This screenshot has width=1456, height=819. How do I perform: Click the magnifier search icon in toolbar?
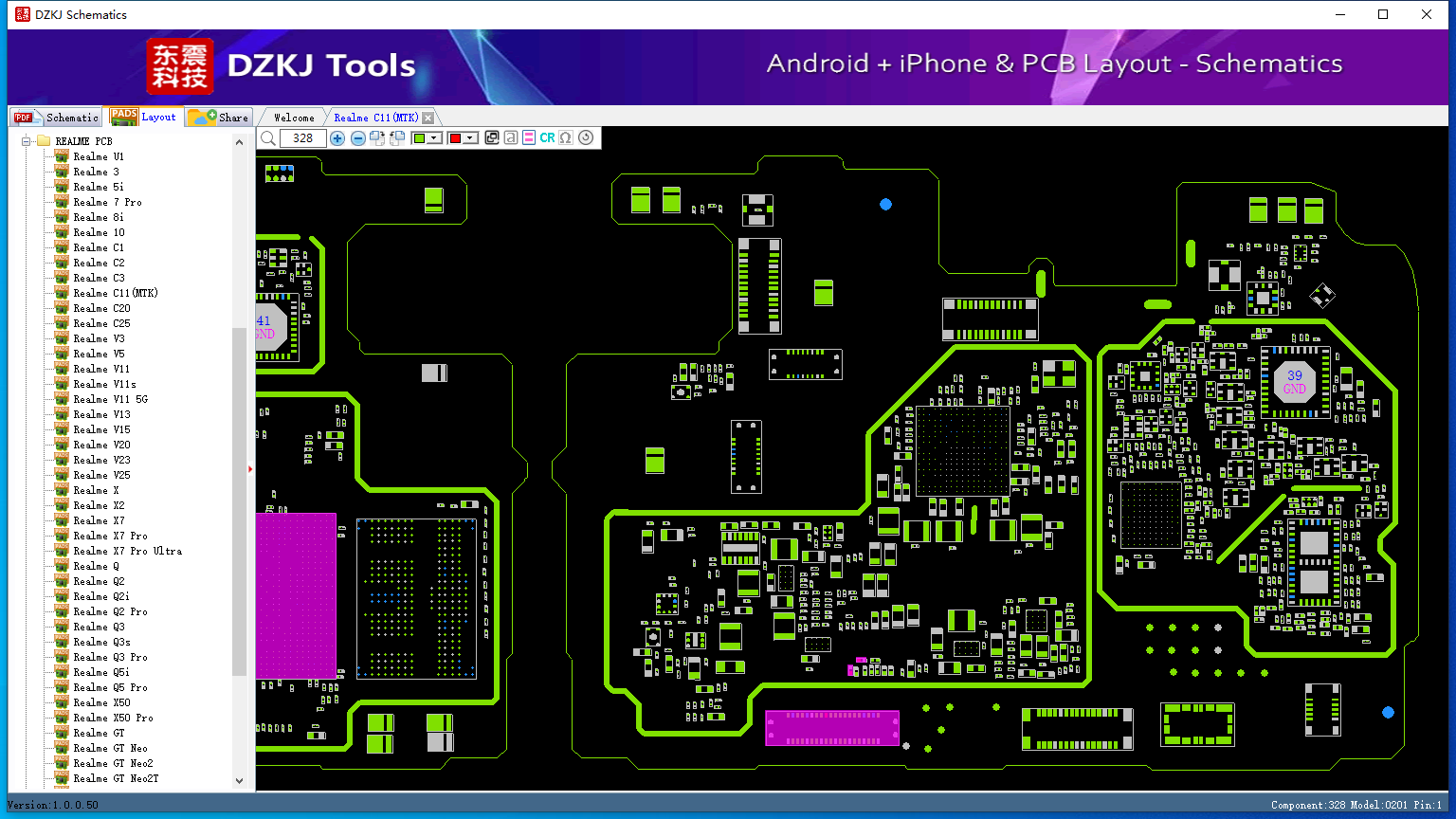point(268,138)
